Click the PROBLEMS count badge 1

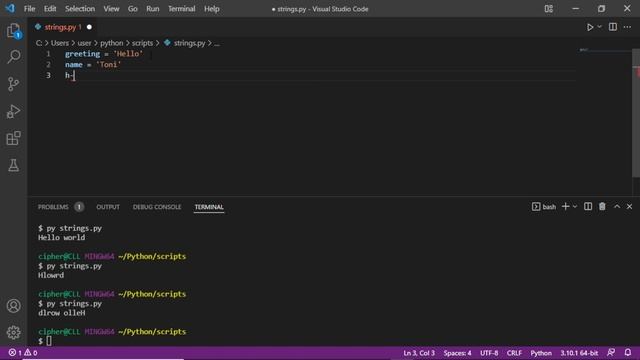pos(79,207)
